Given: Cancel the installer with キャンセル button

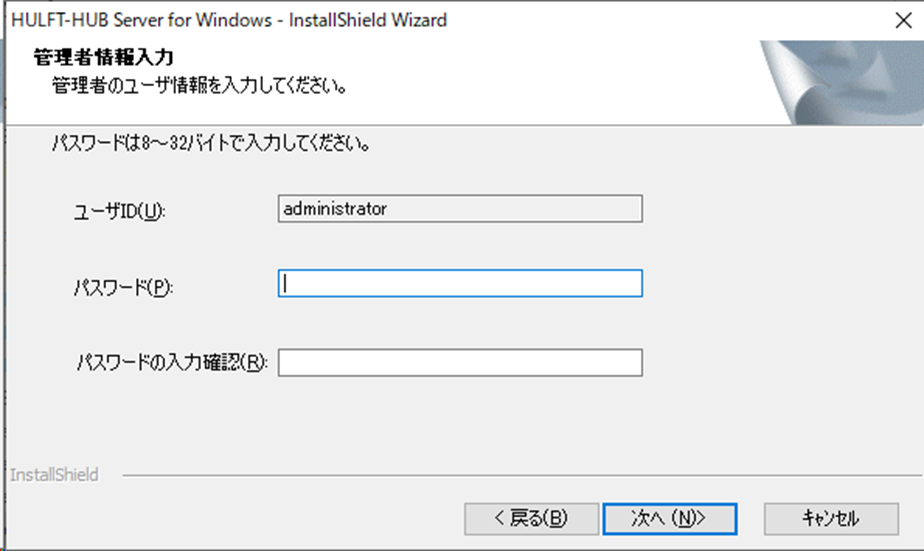Looking at the screenshot, I should point(831,519).
